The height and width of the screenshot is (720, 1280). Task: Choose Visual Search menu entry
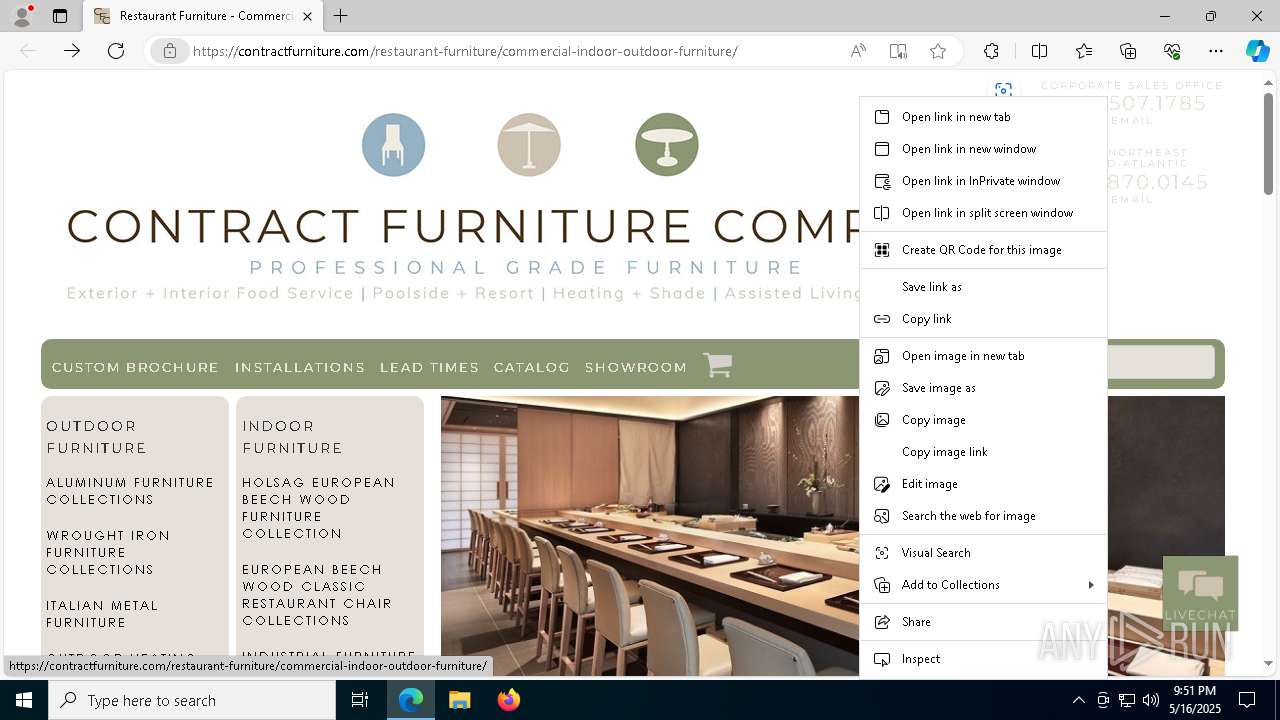coord(983,553)
